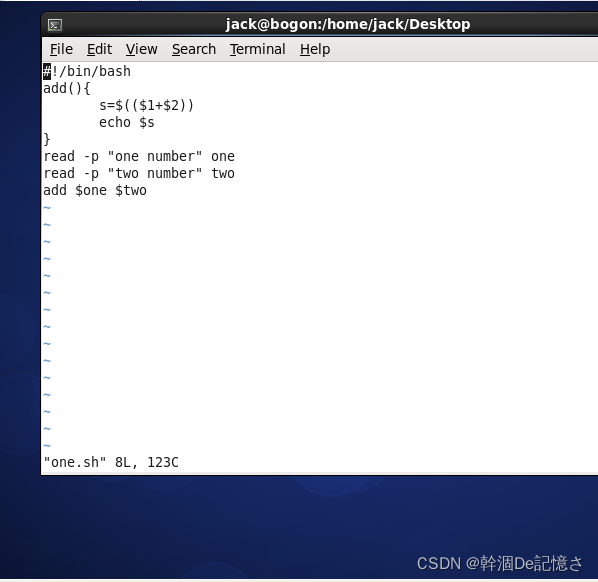Open the Terminal menu
Screen dimensions: 598x582
(x=257, y=49)
